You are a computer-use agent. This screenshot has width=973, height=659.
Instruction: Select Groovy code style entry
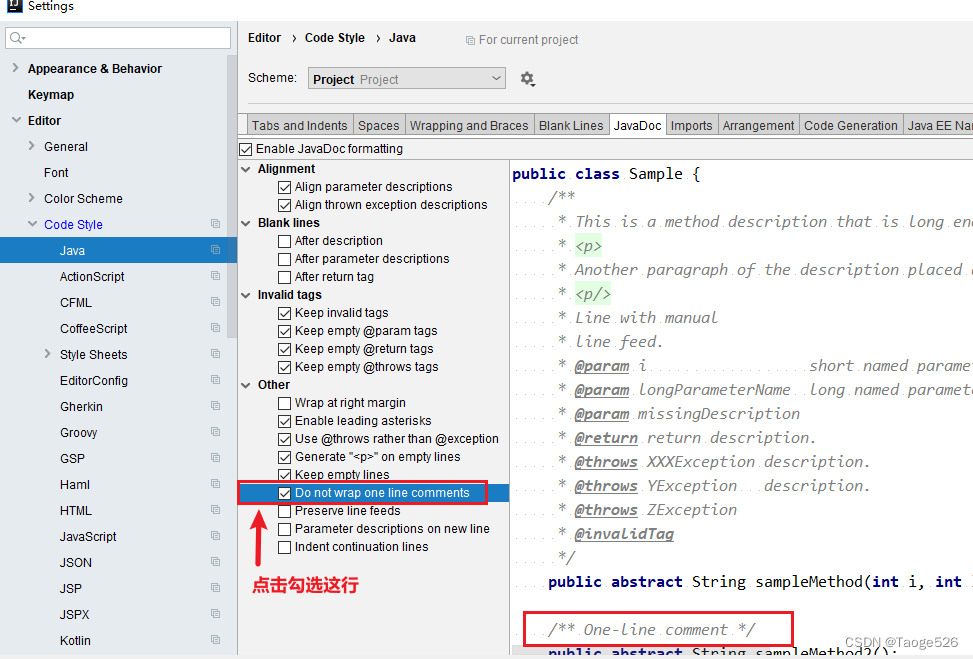(x=78, y=433)
